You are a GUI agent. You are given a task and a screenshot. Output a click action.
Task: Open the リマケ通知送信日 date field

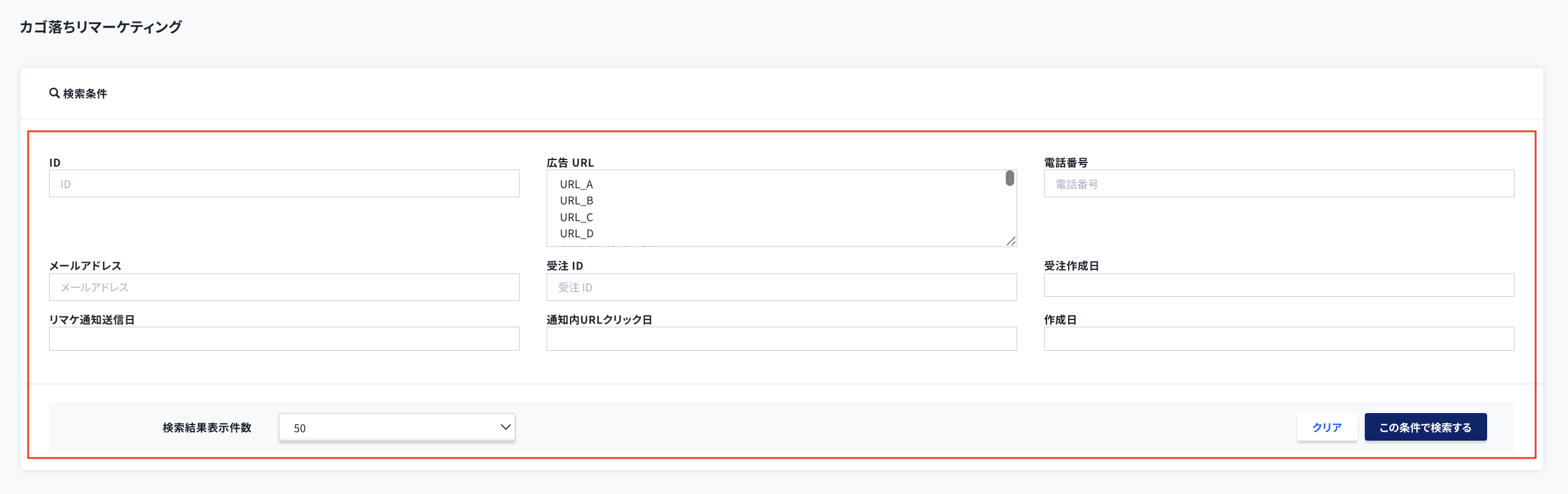coord(284,339)
